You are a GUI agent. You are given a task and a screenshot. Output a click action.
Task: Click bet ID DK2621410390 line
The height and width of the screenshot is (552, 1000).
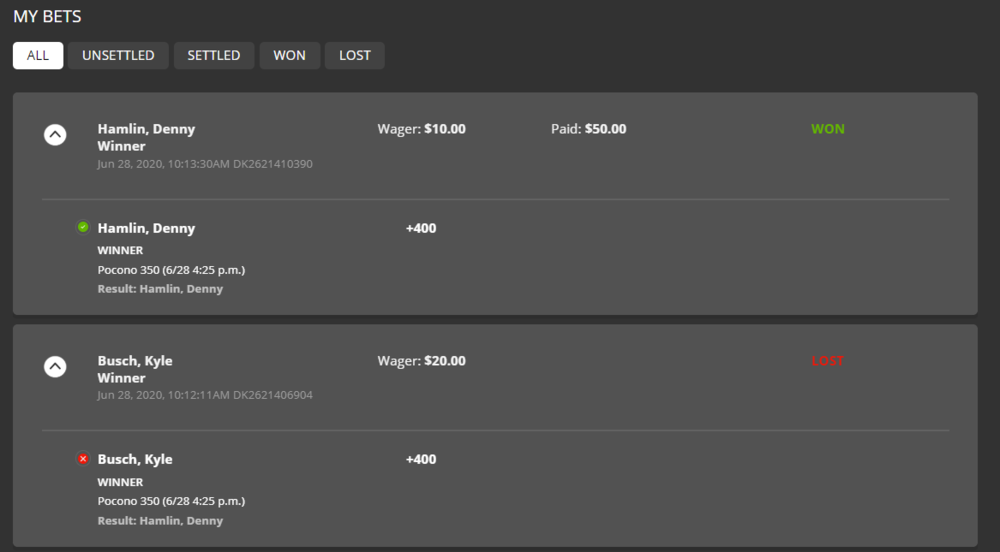point(205,164)
